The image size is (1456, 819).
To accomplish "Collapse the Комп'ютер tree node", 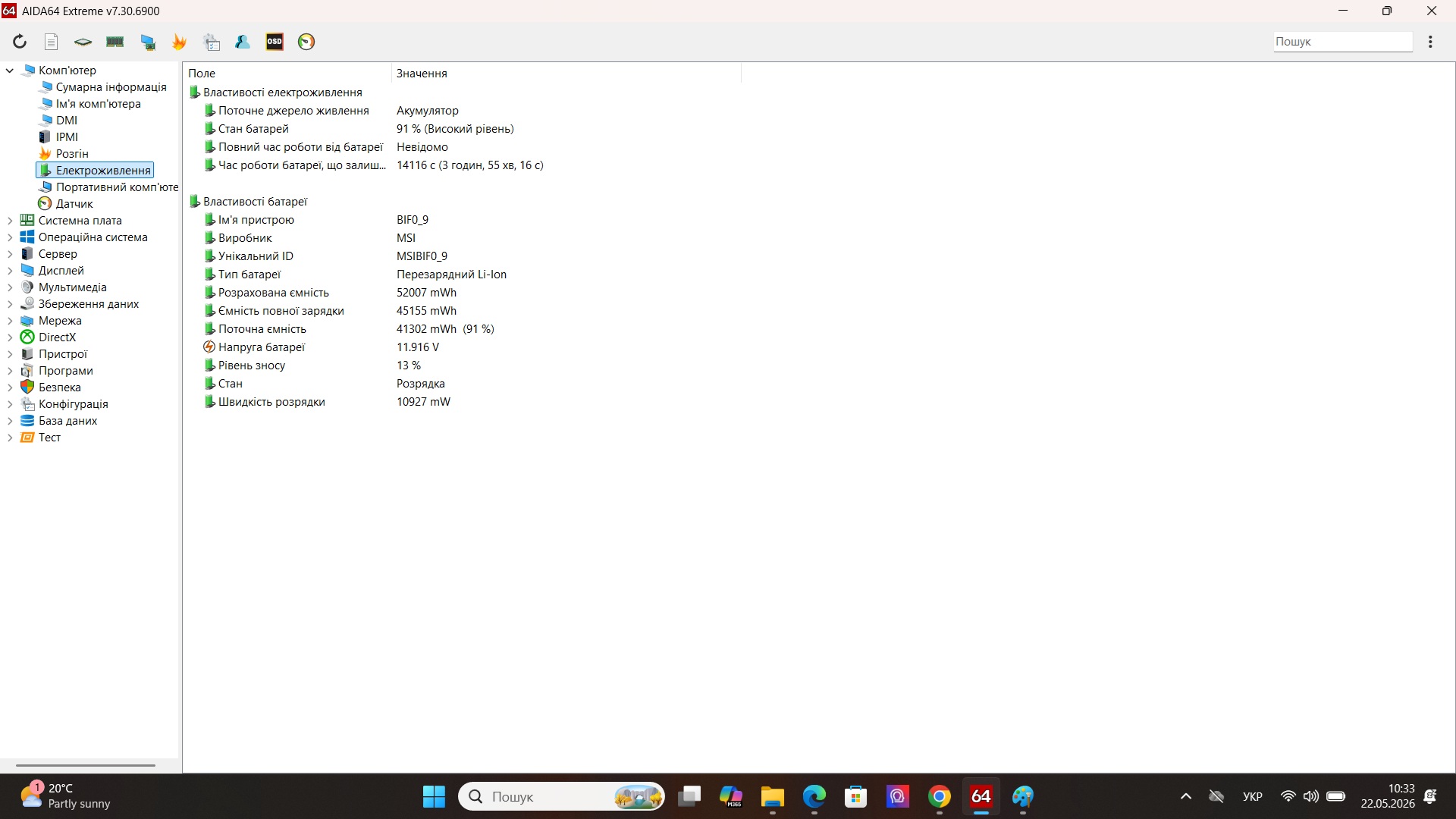I will (x=10, y=71).
